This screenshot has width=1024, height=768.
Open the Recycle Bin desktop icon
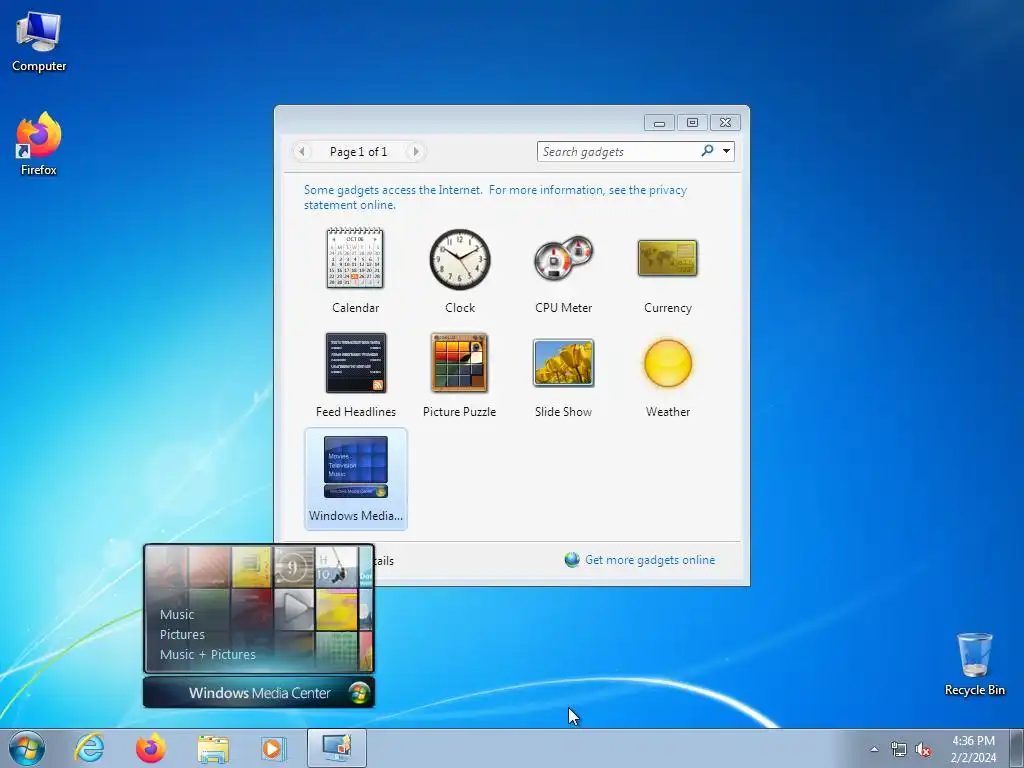(974, 664)
